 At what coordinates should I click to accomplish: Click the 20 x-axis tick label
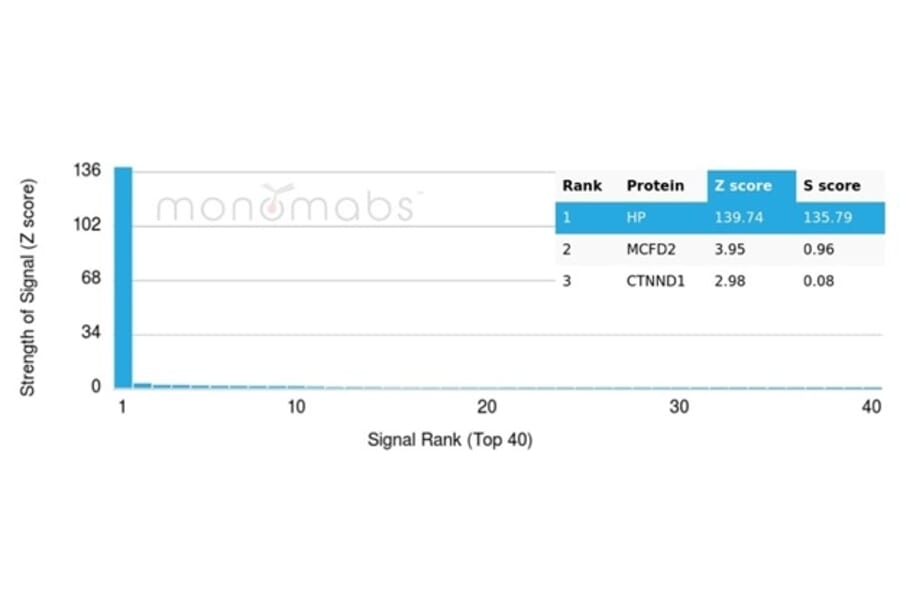pyautogui.click(x=487, y=407)
